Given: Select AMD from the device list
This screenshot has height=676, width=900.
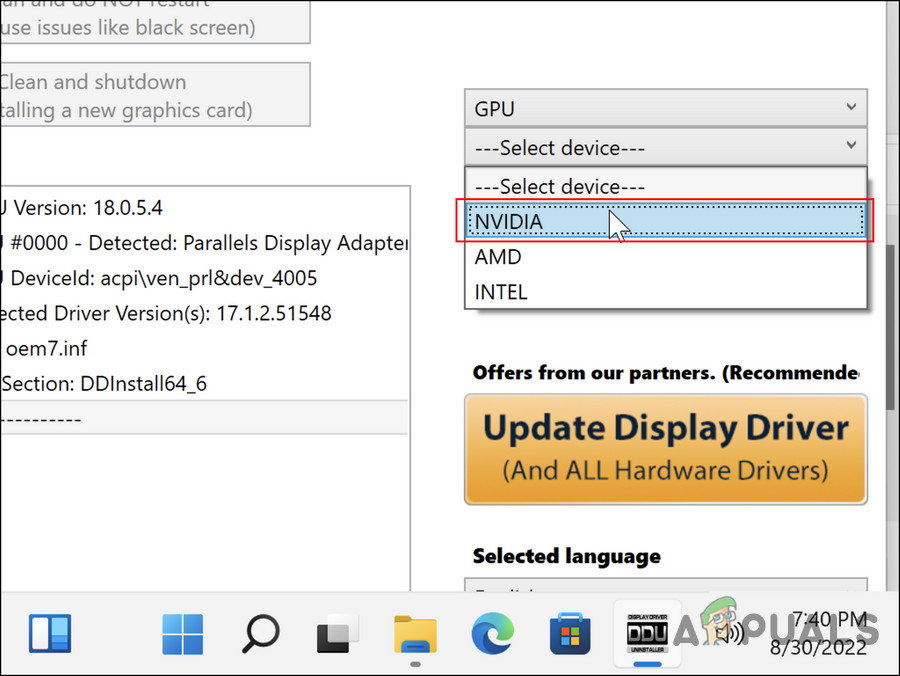Looking at the screenshot, I should pyautogui.click(x=666, y=257).
